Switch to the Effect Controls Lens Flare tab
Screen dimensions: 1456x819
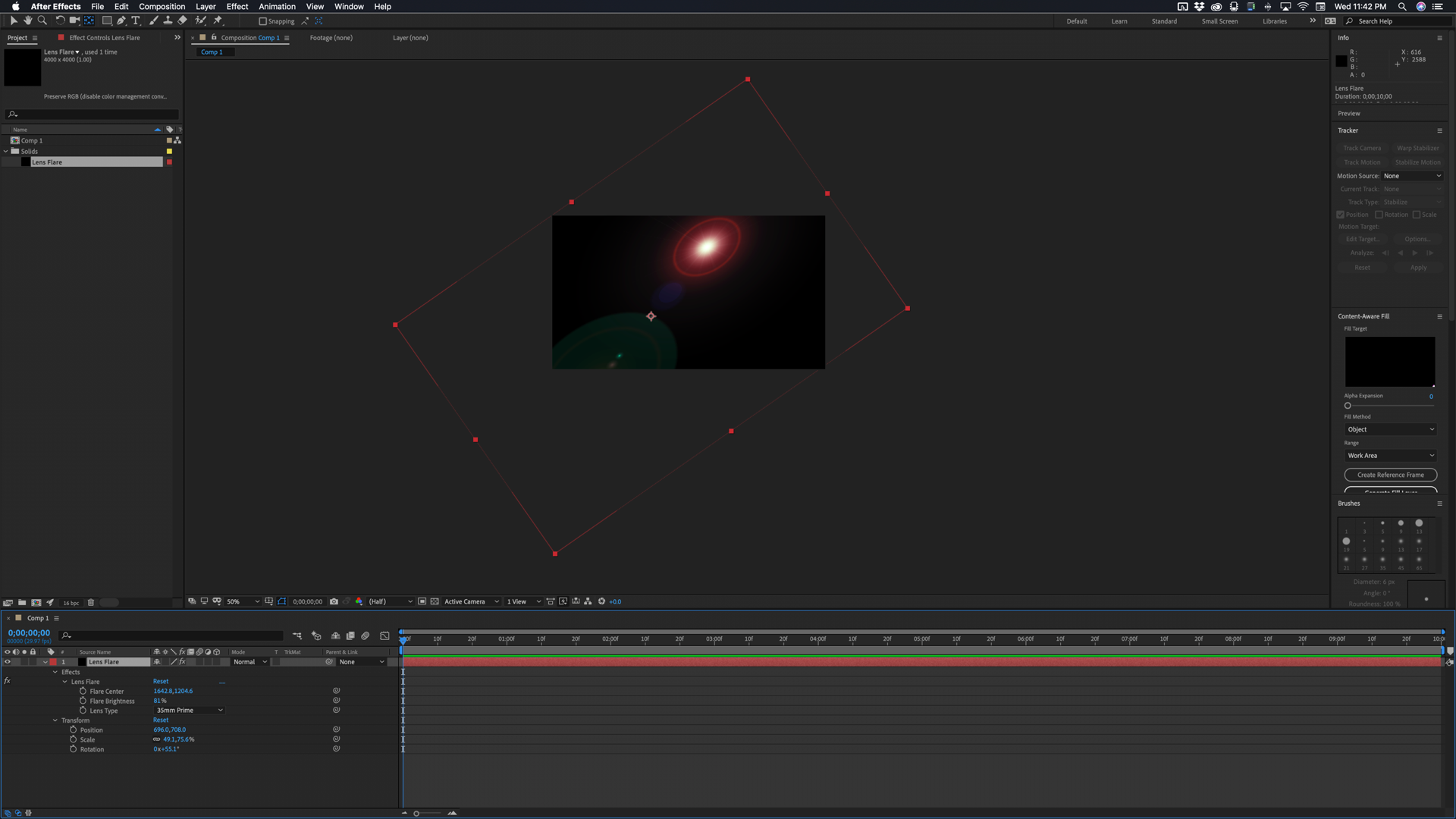[104, 37]
